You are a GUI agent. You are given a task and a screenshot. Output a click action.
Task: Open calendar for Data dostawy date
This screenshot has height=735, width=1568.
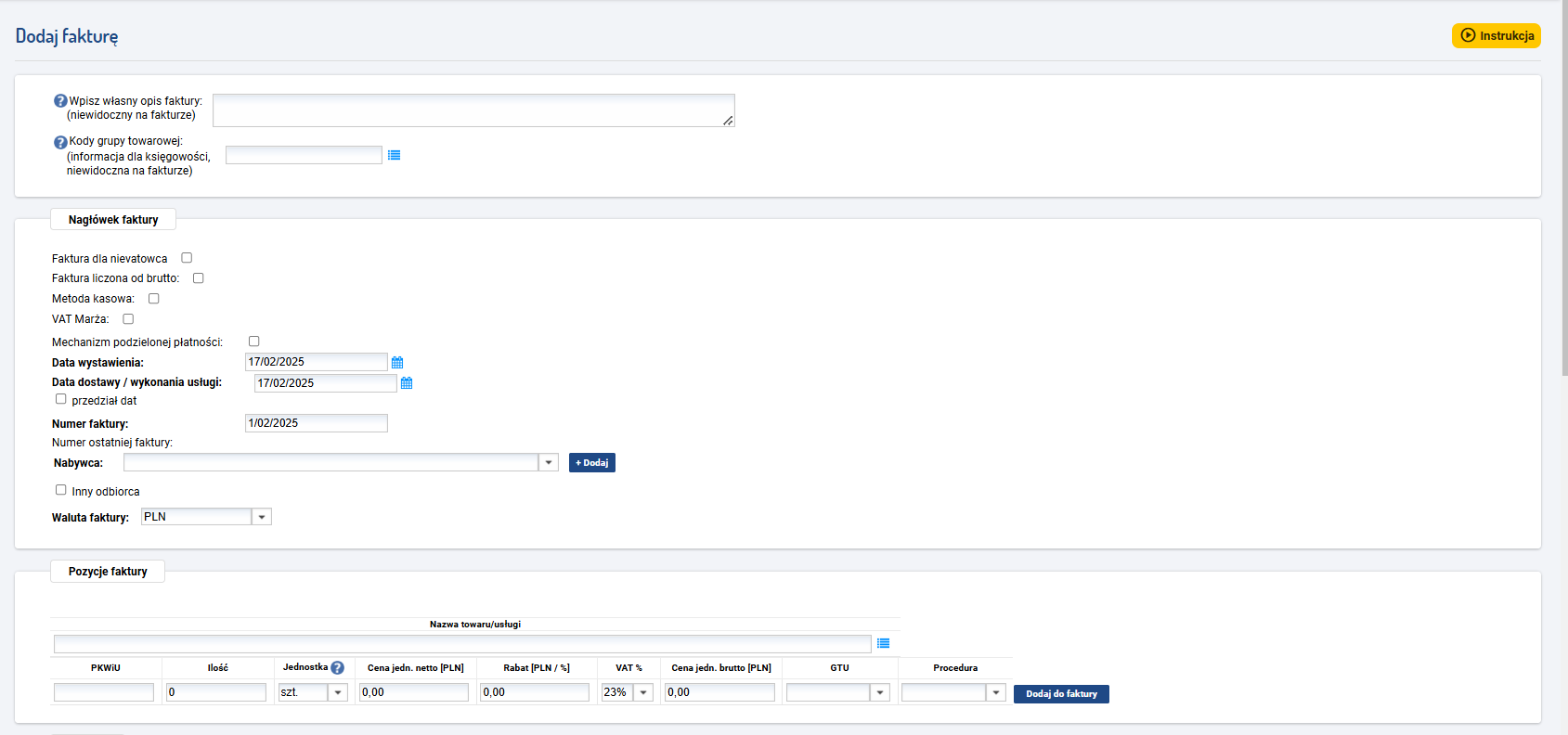pyautogui.click(x=407, y=383)
